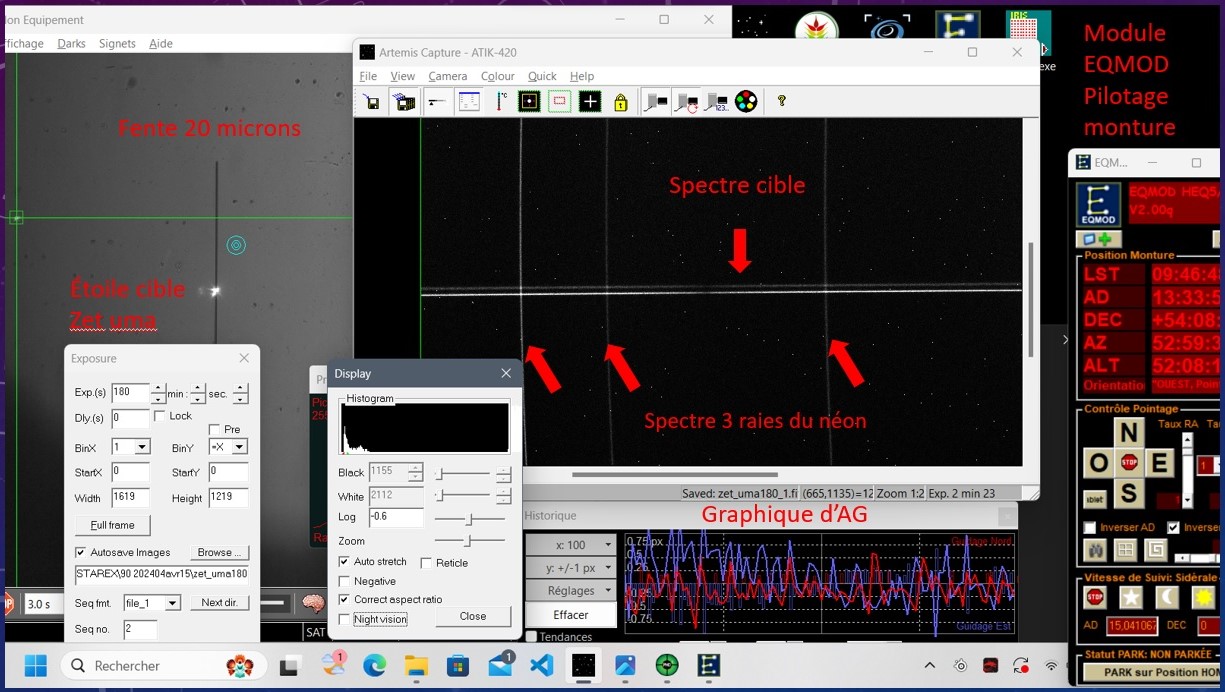This screenshot has height=692, width=1225.
Task: Open the RGB color wheel tool
Action: pos(746,102)
